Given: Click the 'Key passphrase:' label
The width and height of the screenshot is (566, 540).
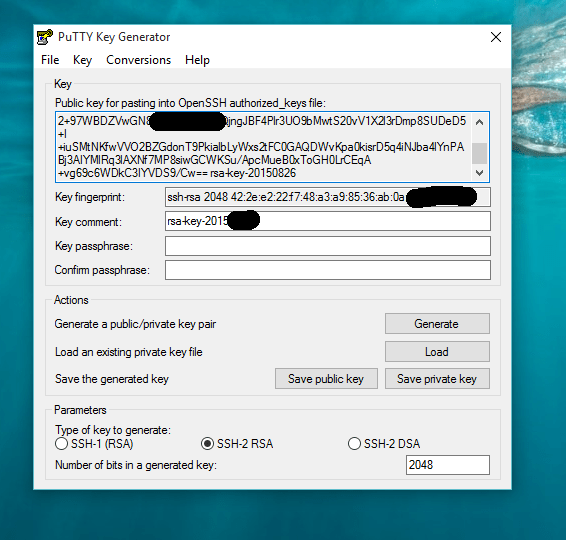Looking at the screenshot, I should tap(94, 246).
